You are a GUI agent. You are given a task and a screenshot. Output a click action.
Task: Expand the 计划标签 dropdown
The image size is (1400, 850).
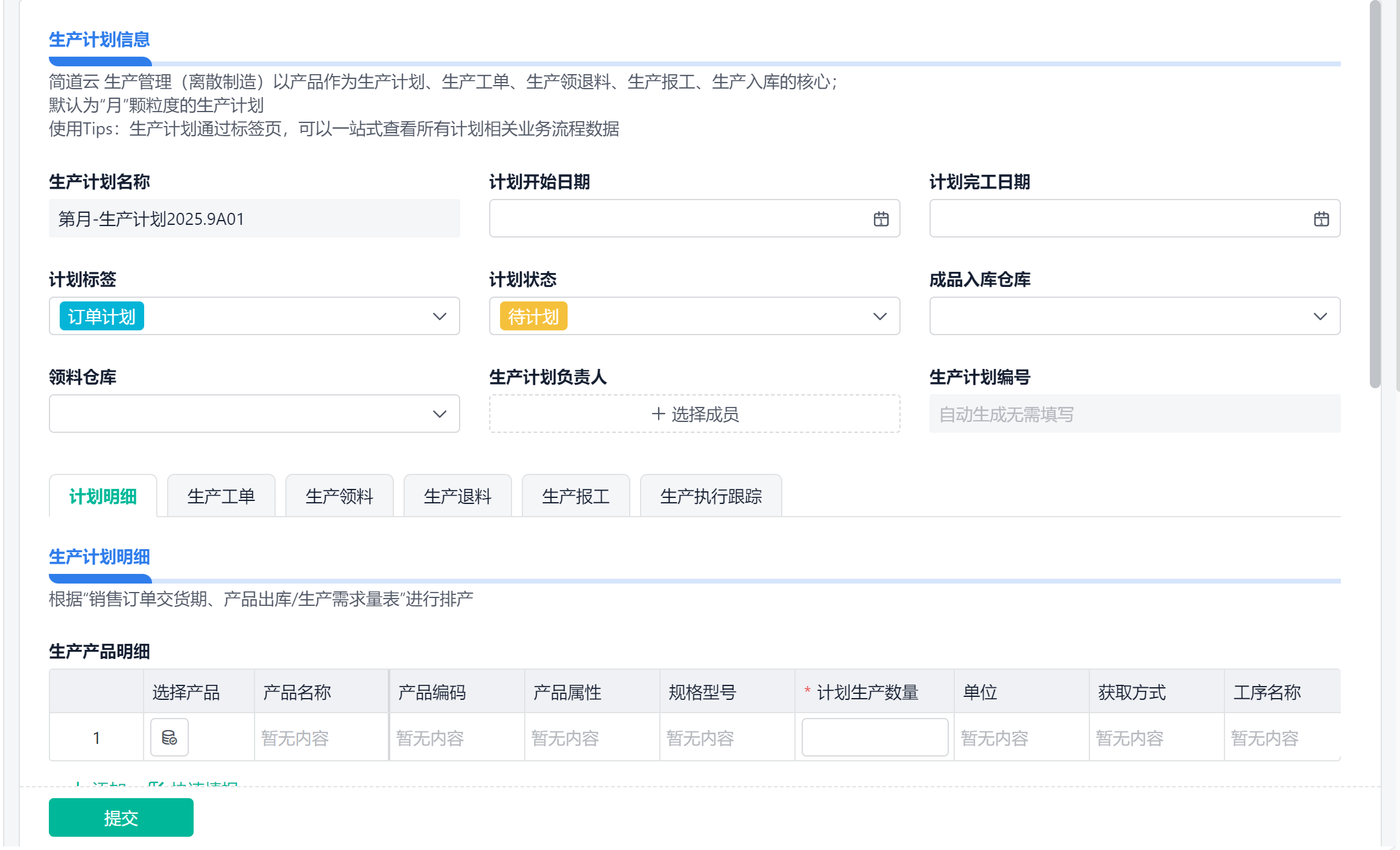[x=439, y=316]
